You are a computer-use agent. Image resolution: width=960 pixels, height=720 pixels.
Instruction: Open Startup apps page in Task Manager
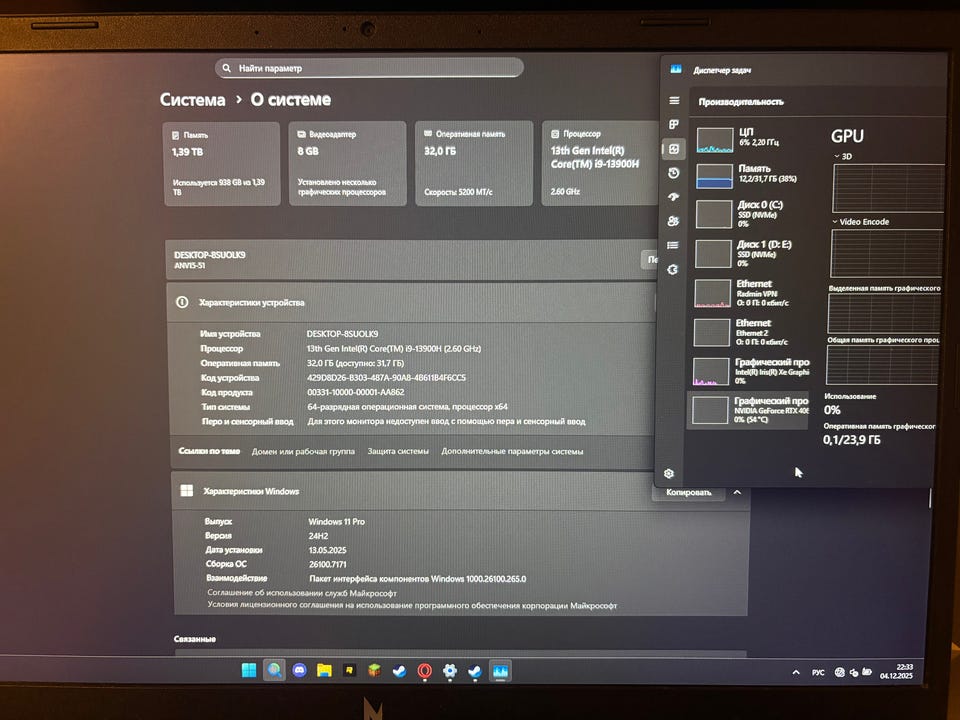point(673,197)
